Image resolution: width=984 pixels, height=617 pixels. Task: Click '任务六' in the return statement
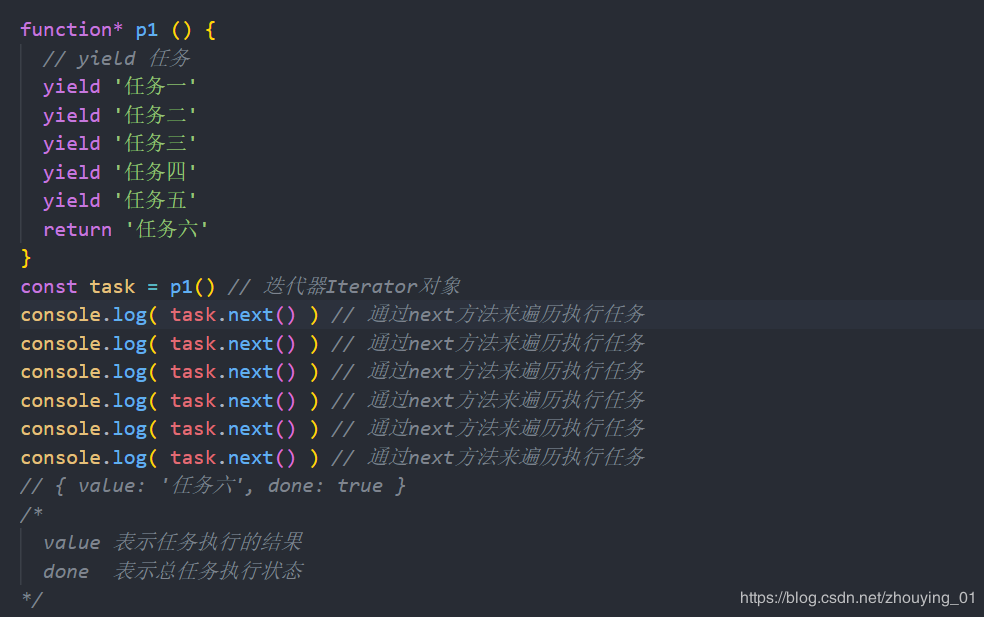pos(167,229)
